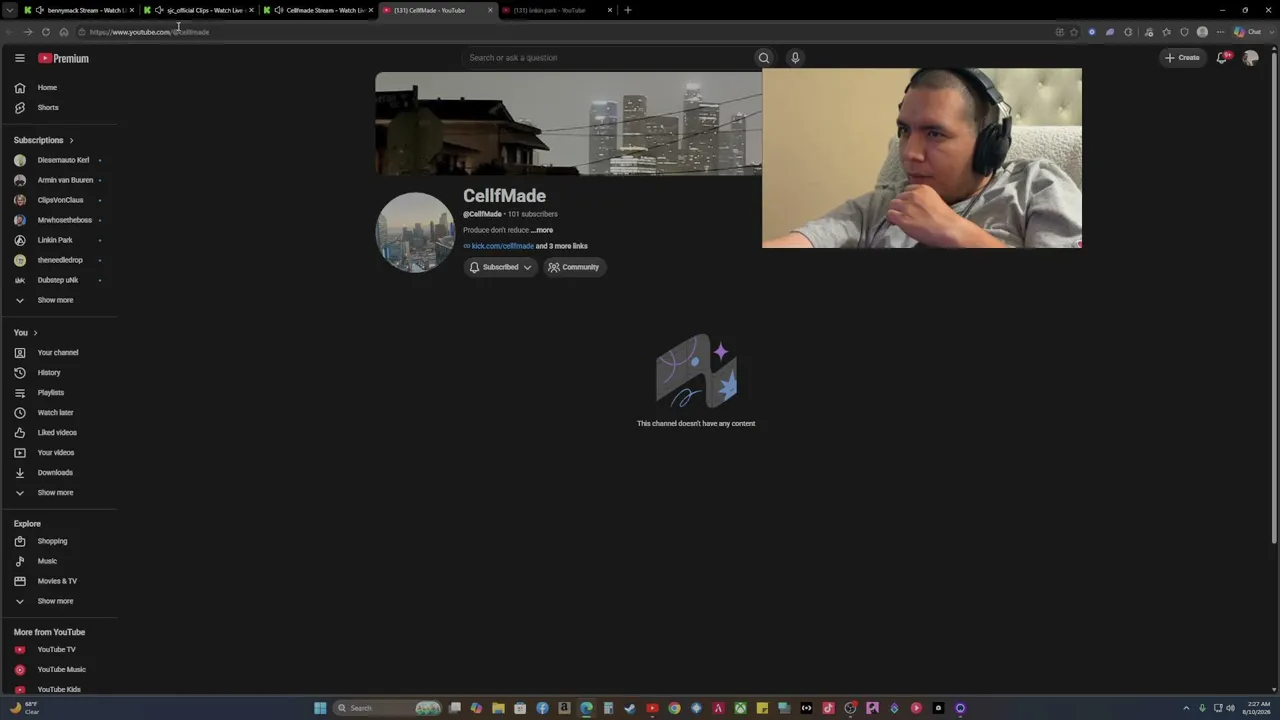Expand the Subscriptions section chevron
Image resolution: width=1280 pixels, height=720 pixels.
(x=71, y=141)
